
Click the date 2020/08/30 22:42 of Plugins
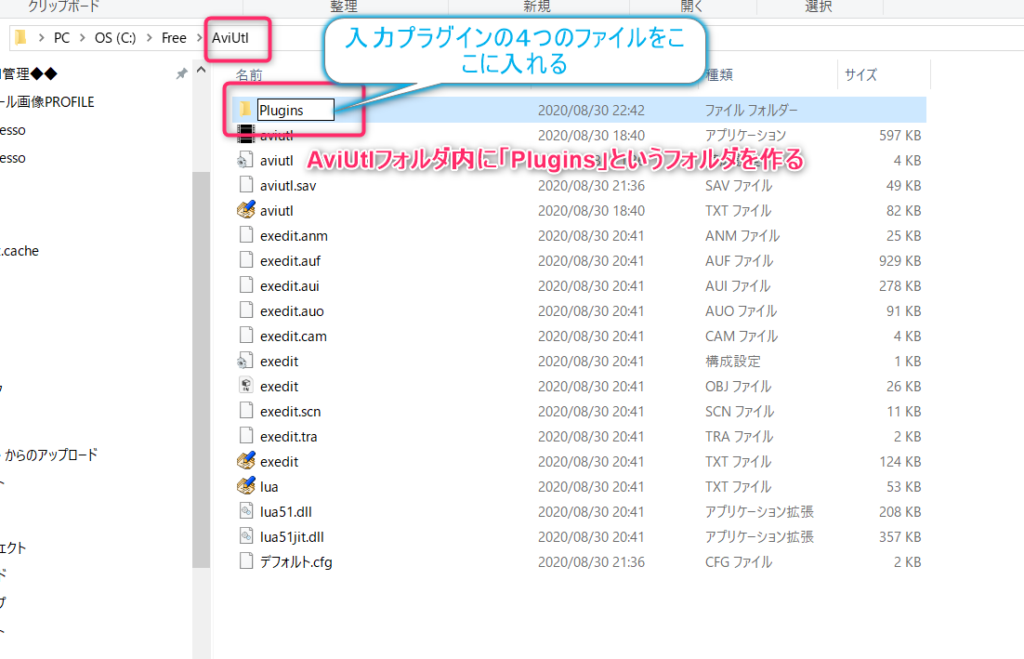pos(591,110)
